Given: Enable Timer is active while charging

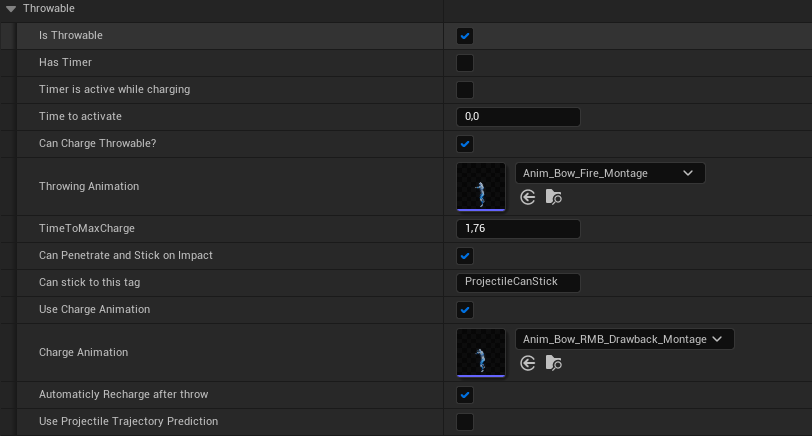Looking at the screenshot, I should pos(465,90).
